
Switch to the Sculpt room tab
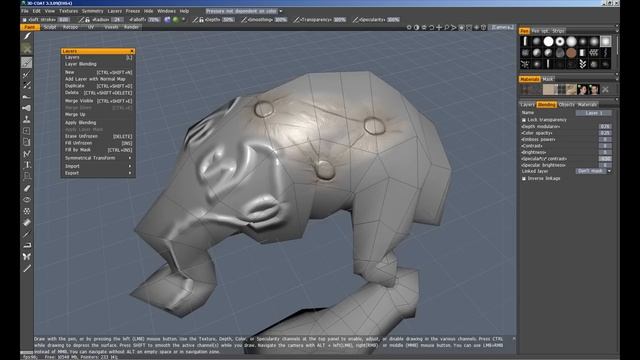[50, 27]
